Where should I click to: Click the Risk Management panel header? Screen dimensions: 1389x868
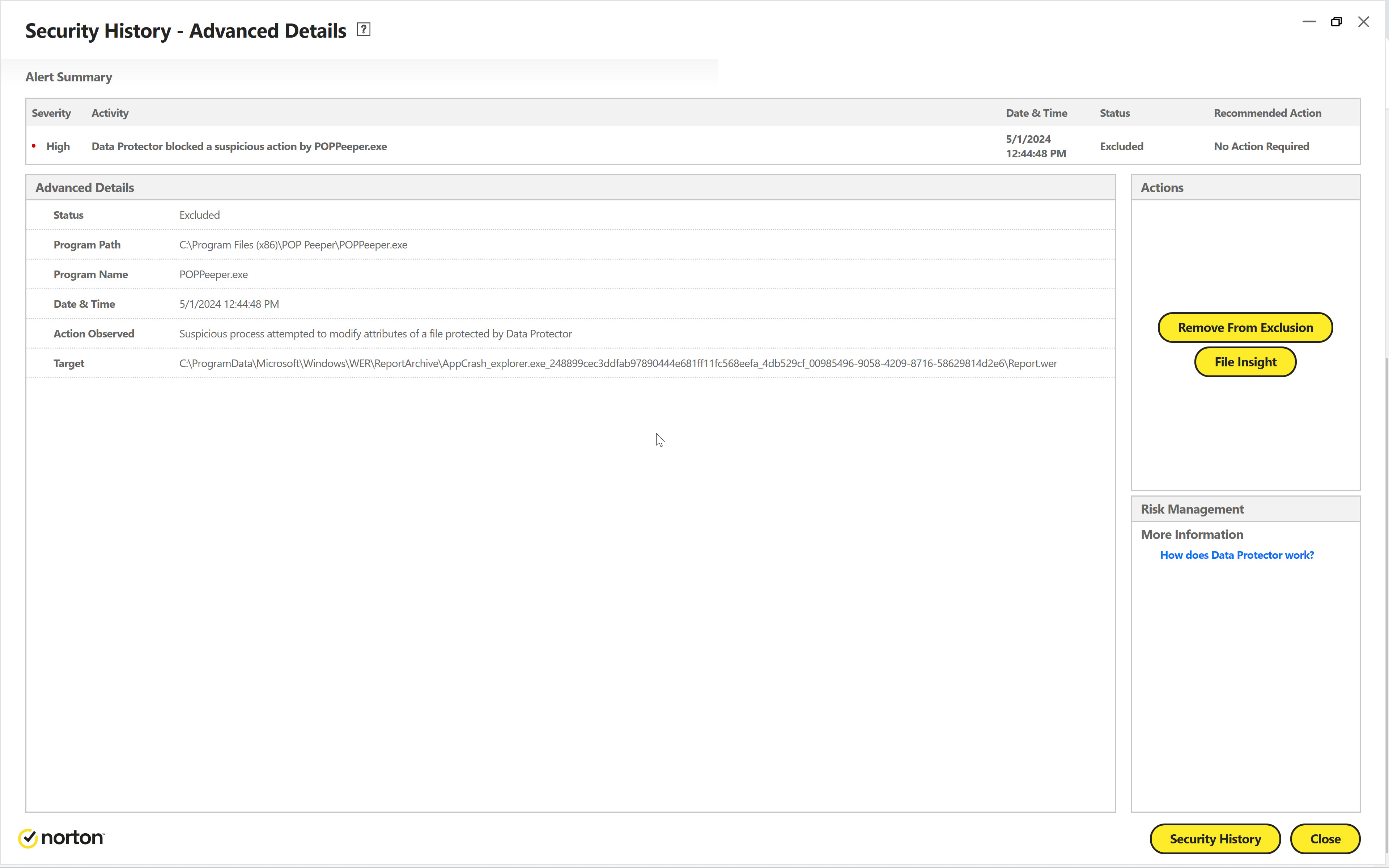pos(1245,509)
